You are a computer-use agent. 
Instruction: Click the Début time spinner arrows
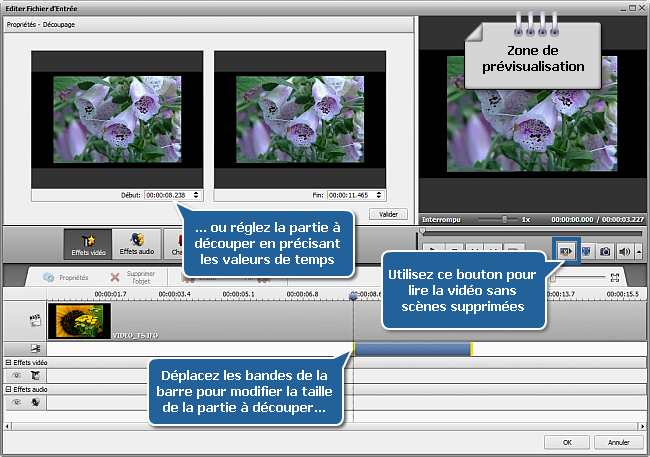[196, 195]
